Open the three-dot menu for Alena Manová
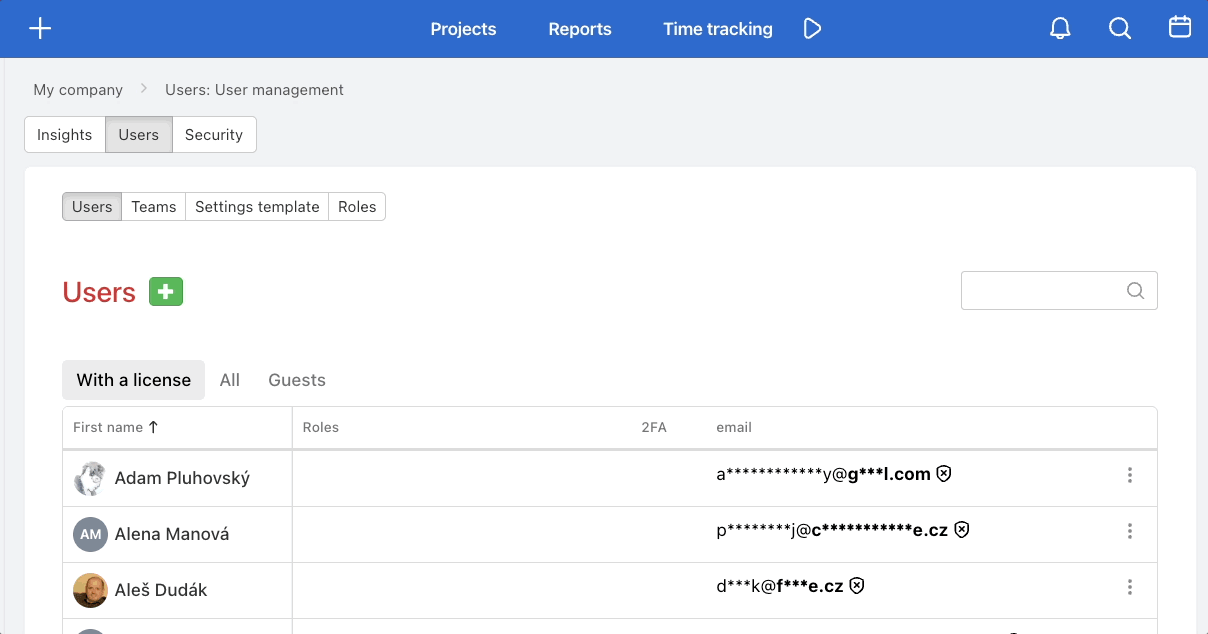 tap(1130, 531)
